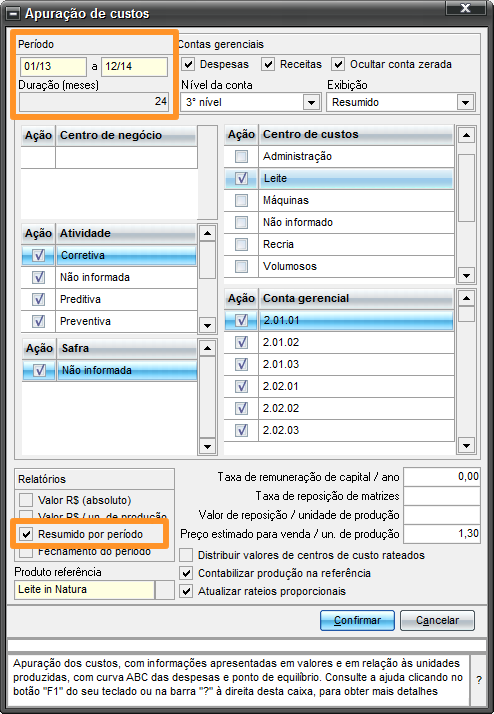494x714 pixels.
Task: Enable Distribuir valores de centros de custo rateados
Action: [x=186, y=556]
